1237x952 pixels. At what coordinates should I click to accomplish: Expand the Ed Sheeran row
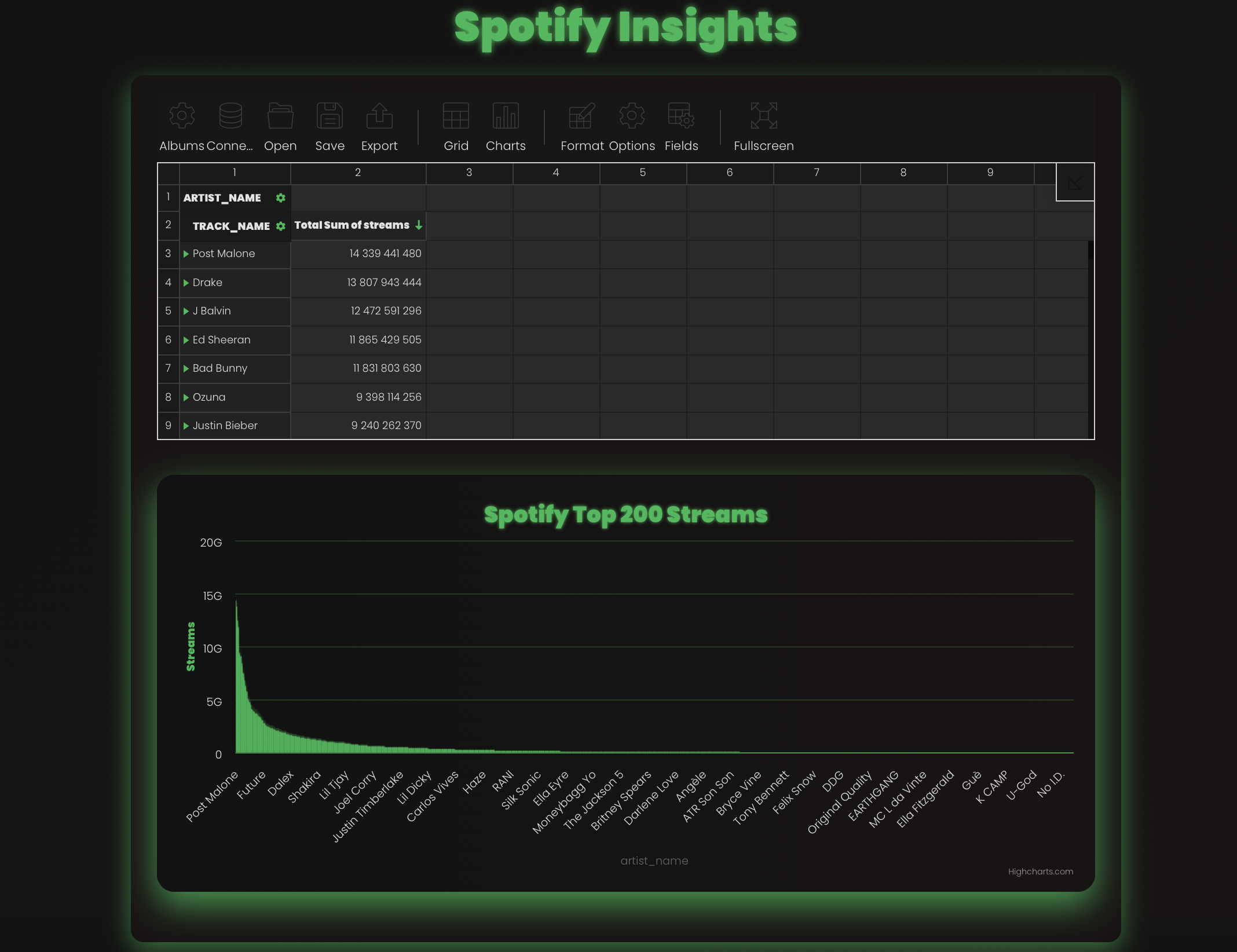coord(186,340)
